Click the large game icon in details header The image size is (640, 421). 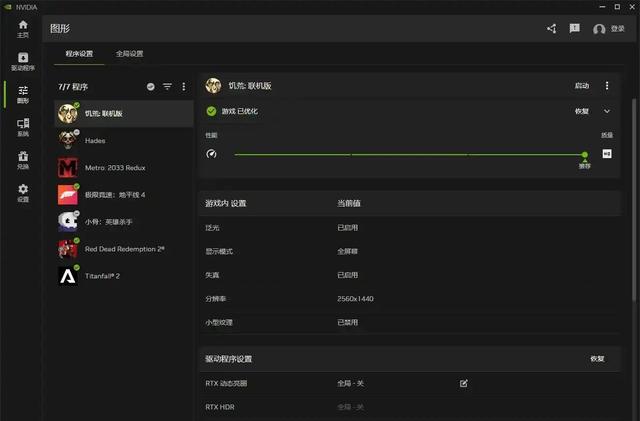(213, 85)
